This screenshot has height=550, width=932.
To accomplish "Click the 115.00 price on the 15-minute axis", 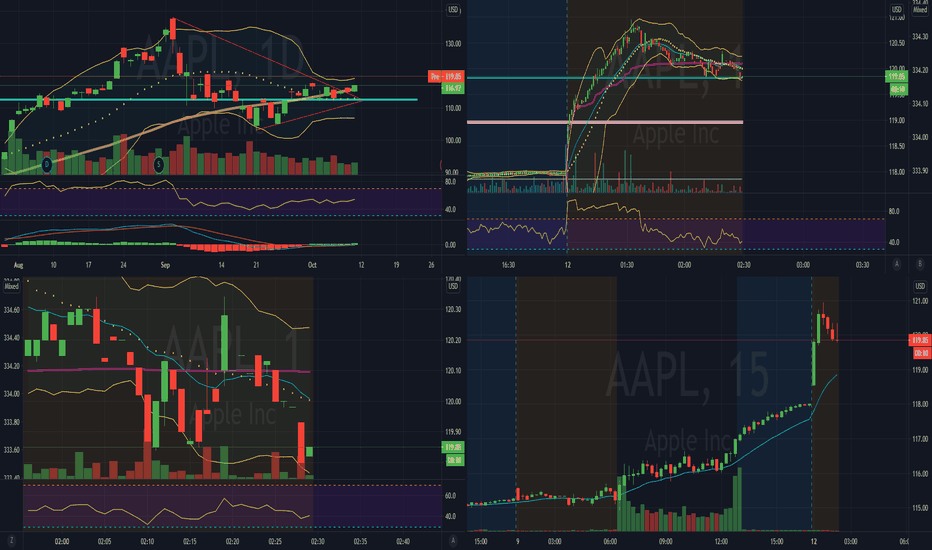I will tap(920, 508).
